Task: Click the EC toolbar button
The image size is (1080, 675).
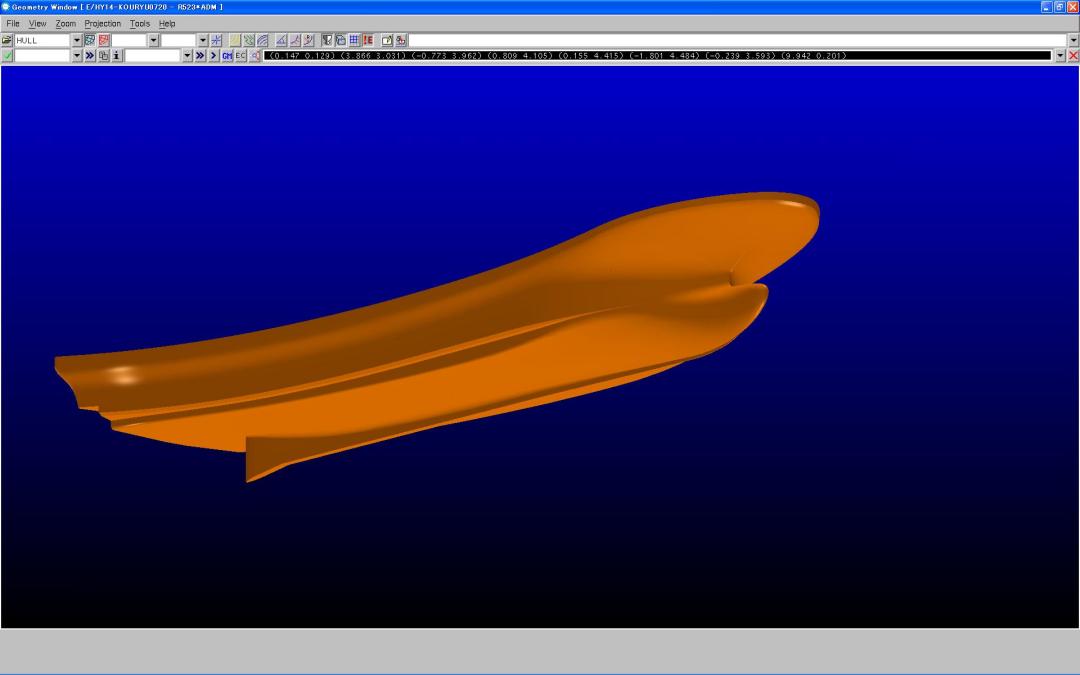Action: pyautogui.click(x=241, y=56)
